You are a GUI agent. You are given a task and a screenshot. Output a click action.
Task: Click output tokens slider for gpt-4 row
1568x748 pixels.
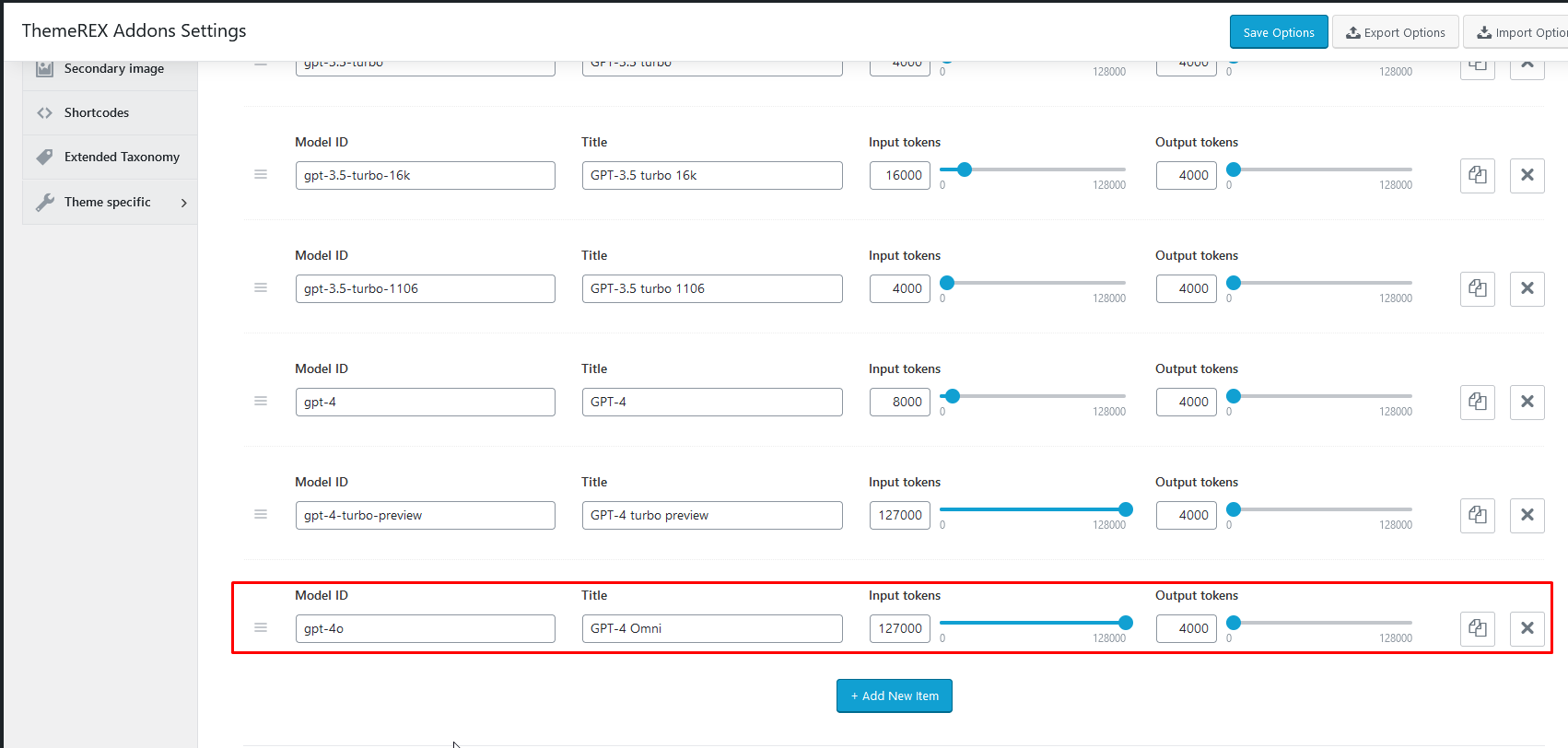click(x=1319, y=396)
